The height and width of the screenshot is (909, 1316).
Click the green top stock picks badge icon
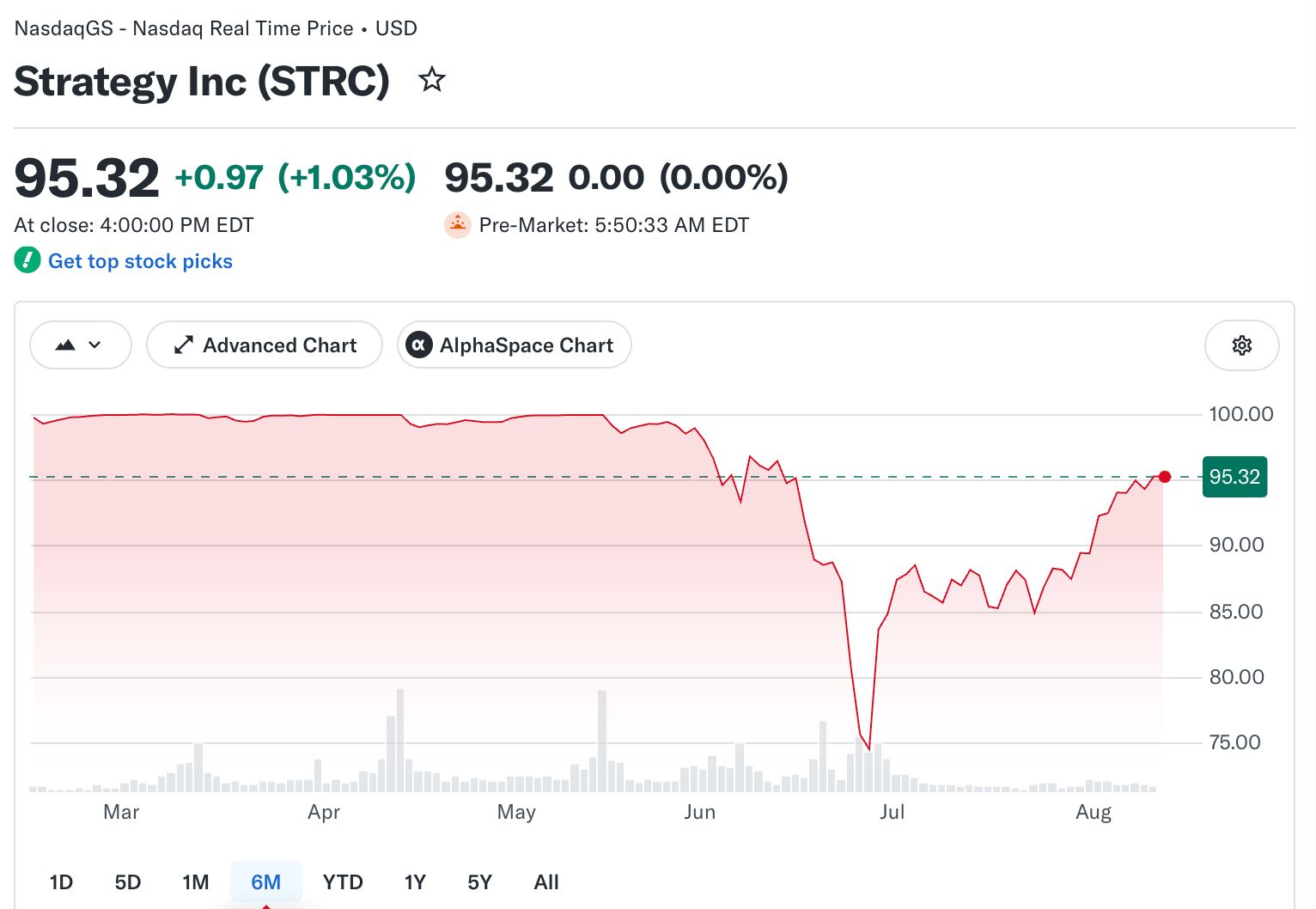tap(27, 260)
